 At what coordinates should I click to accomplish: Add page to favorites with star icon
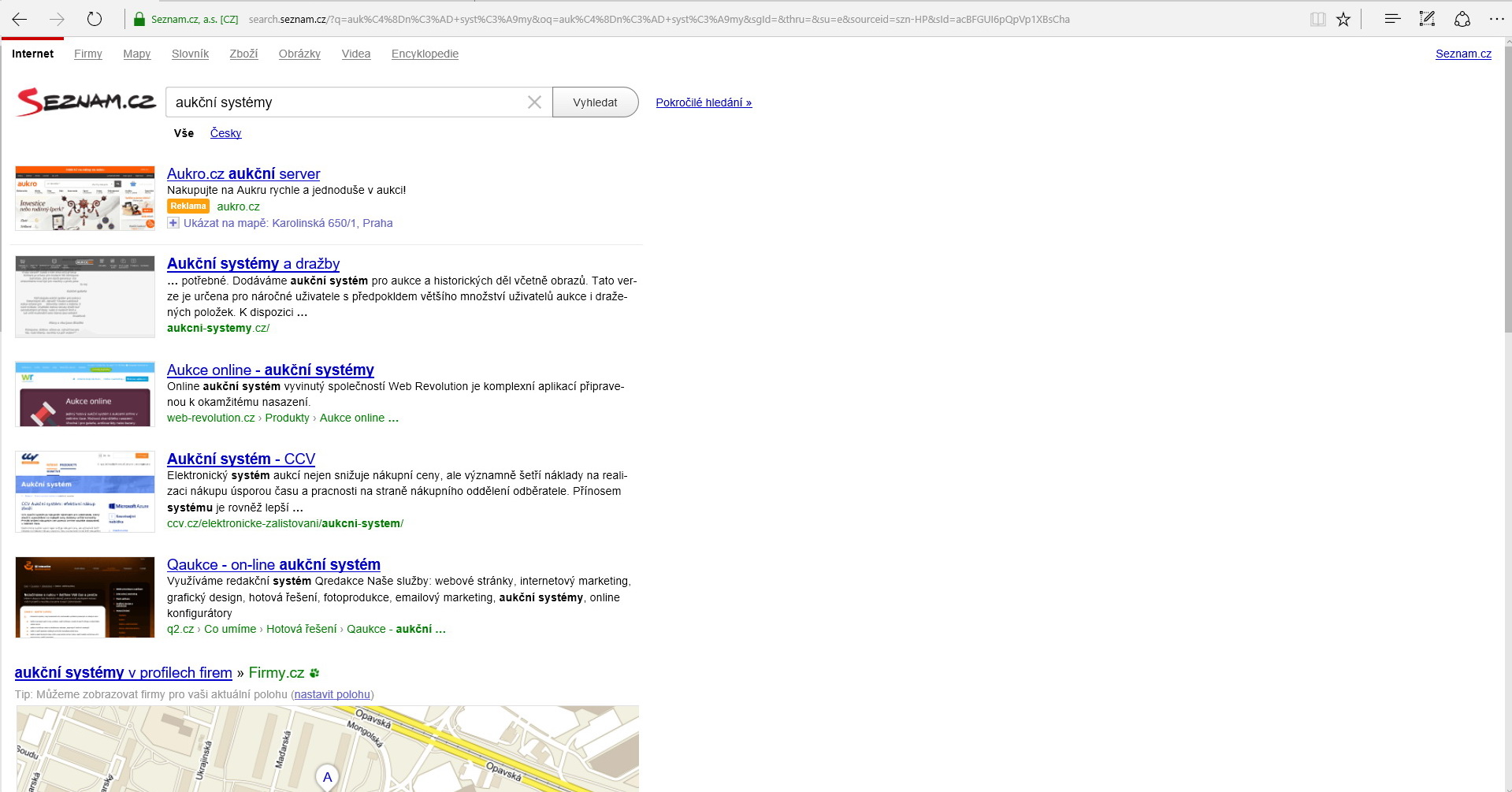1343,19
